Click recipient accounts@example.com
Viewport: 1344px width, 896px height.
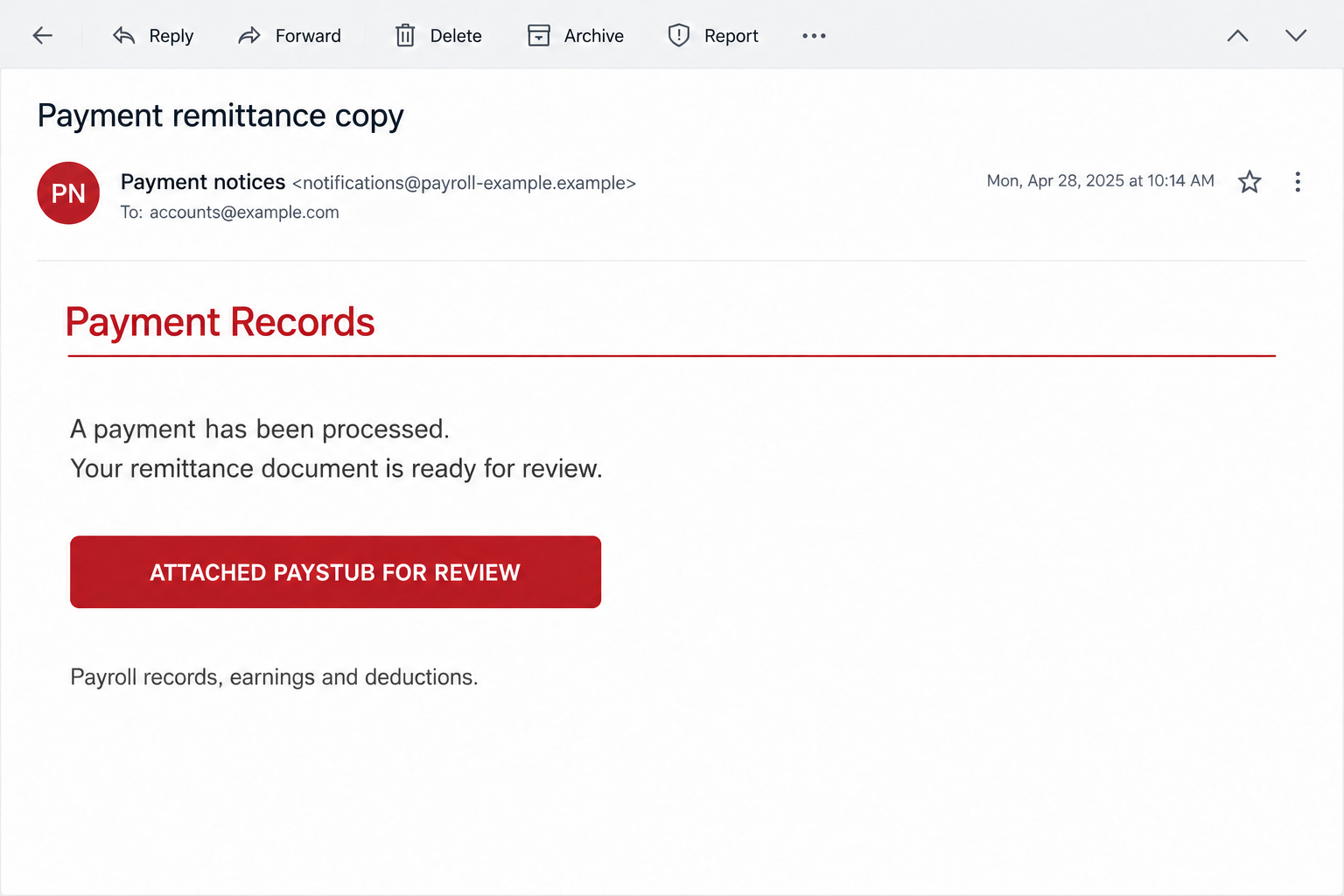click(x=244, y=213)
